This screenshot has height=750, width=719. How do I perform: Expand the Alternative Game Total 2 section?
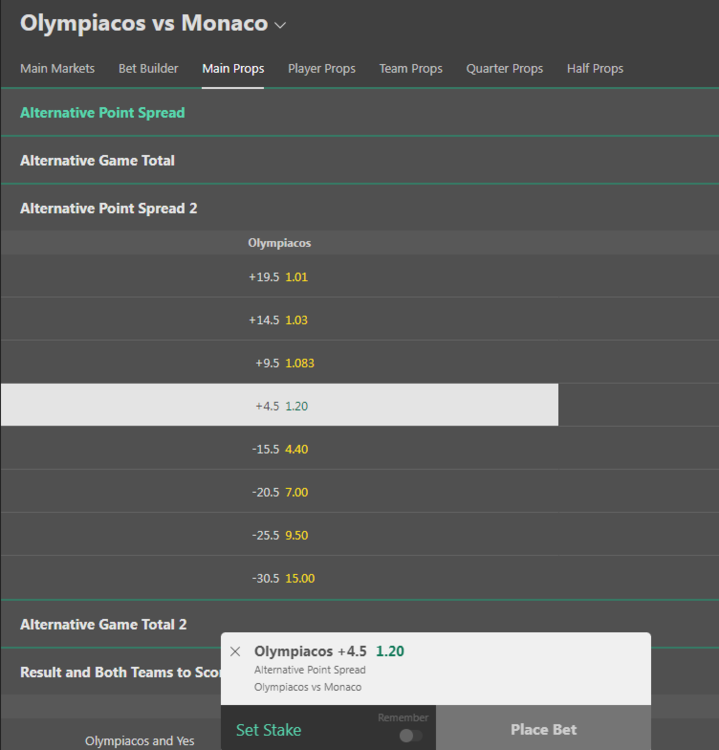point(104,624)
